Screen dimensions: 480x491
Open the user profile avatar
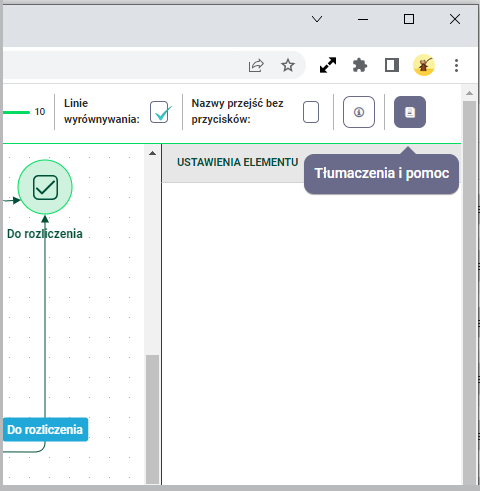point(424,65)
